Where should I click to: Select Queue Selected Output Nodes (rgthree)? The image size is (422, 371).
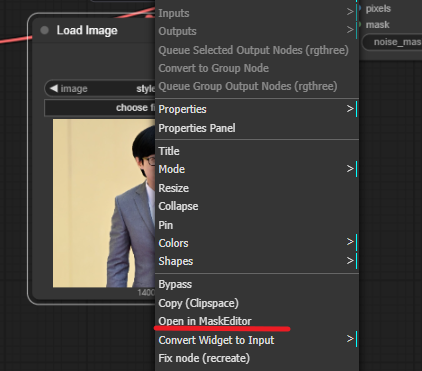coord(257,50)
